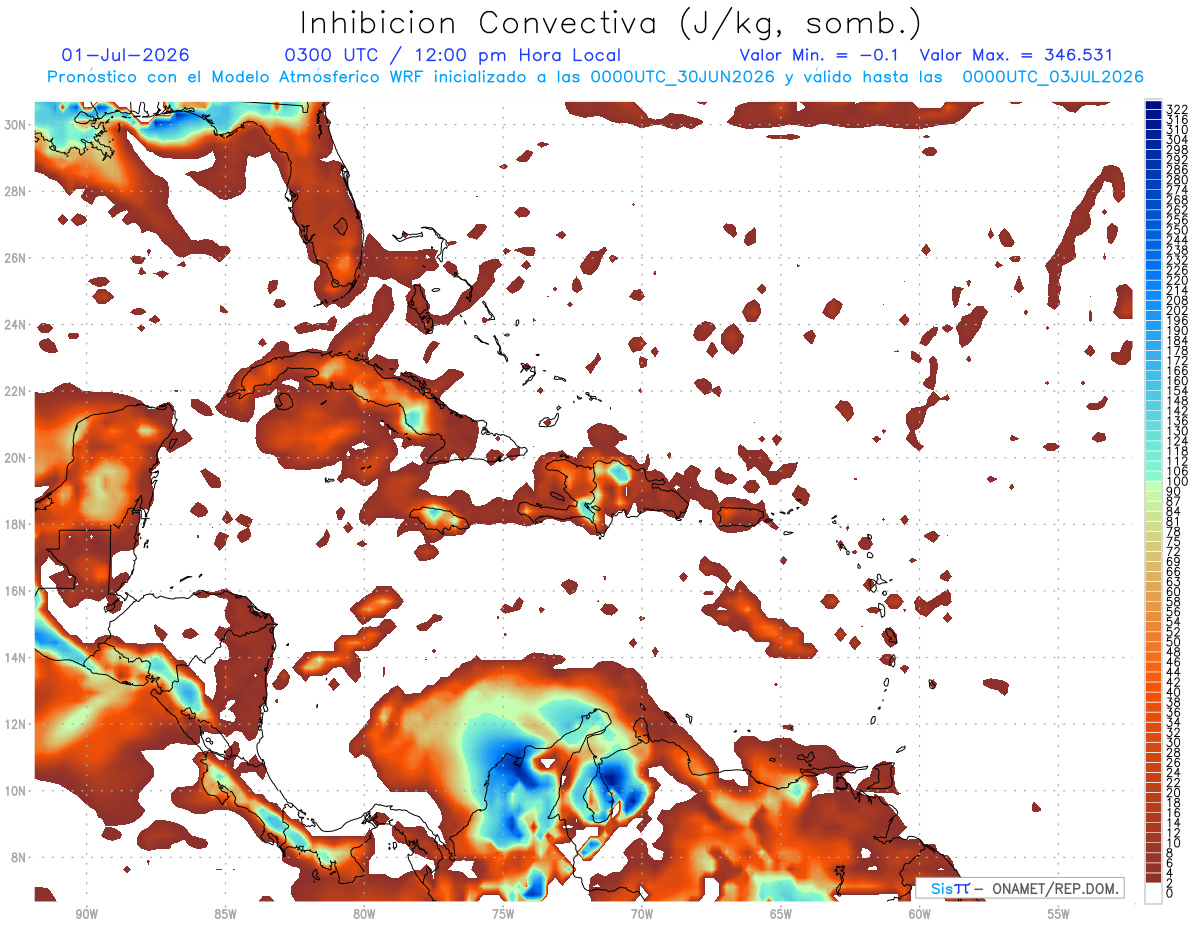1200x927 pixels.
Task: Click the "22N" latitude label
Action: pyautogui.click(x=16, y=391)
